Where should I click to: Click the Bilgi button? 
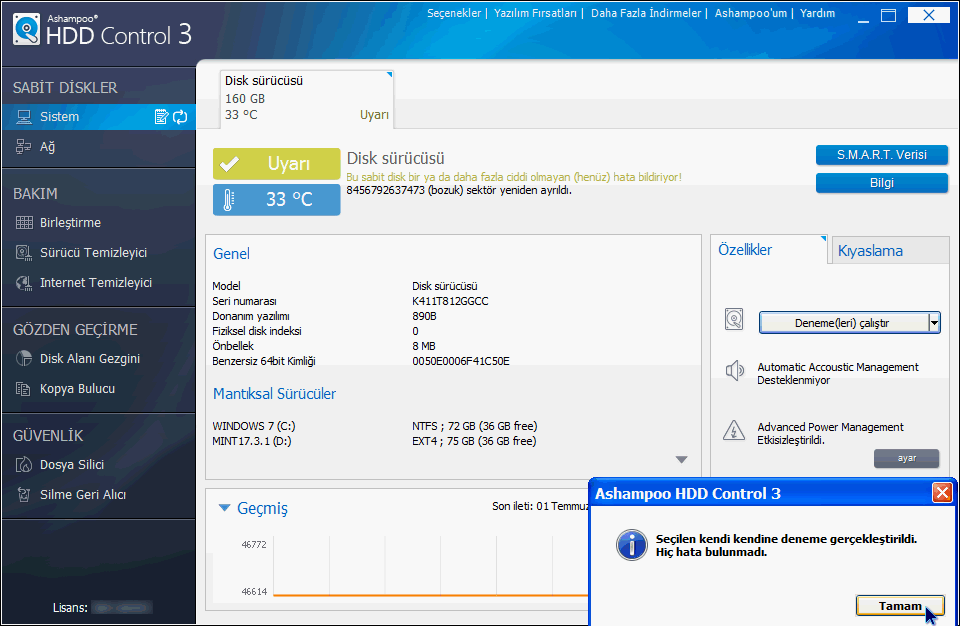[x=882, y=183]
